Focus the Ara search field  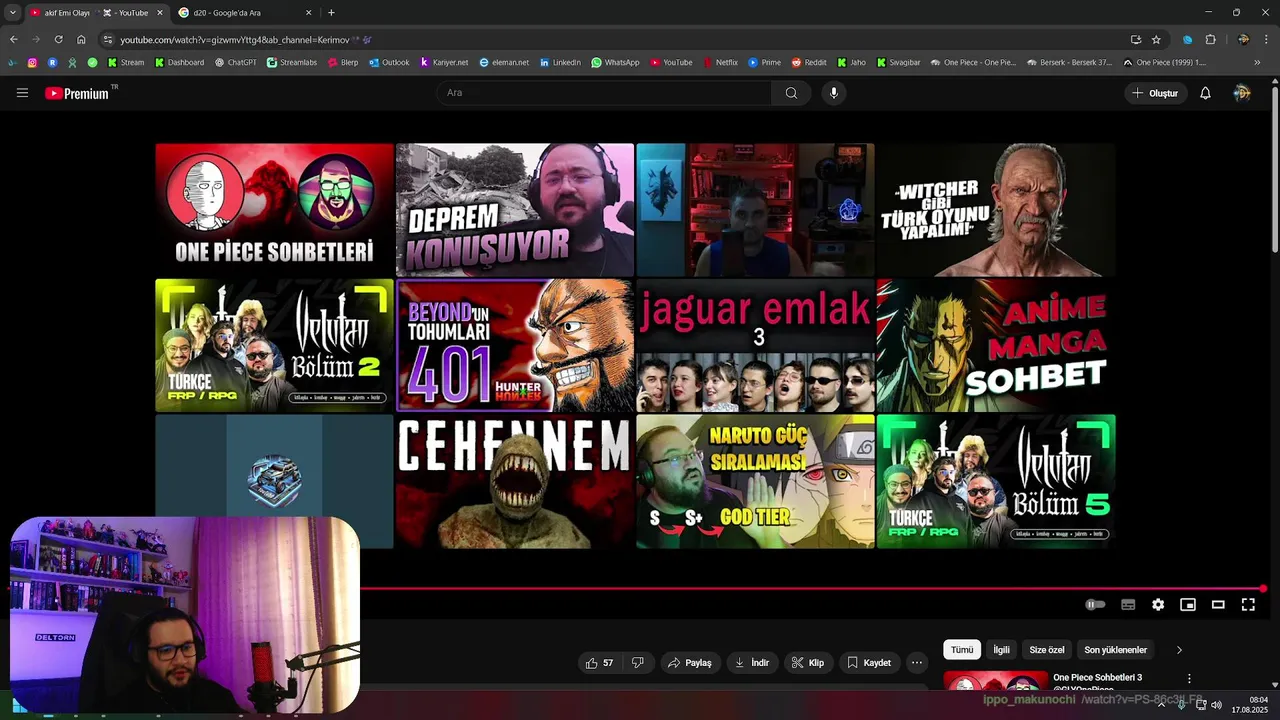click(x=604, y=93)
